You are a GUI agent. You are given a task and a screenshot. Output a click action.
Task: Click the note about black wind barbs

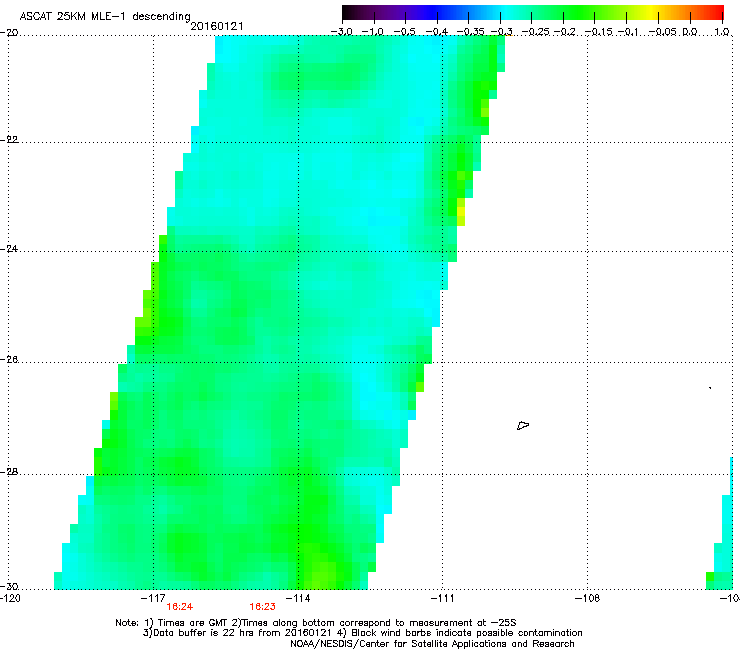point(460,633)
